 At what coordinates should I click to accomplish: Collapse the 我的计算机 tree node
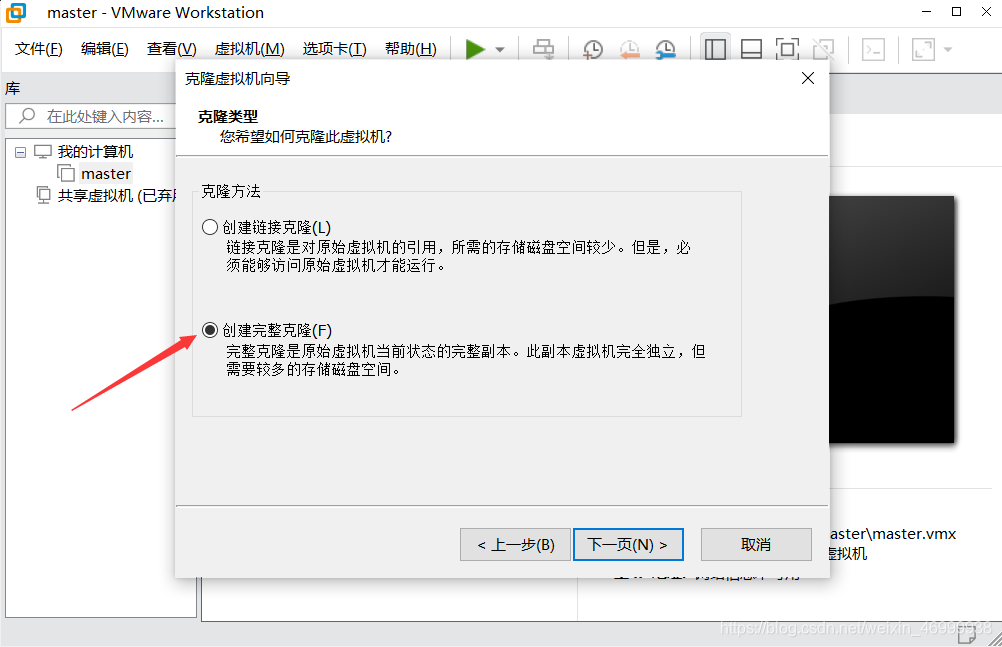(x=20, y=152)
